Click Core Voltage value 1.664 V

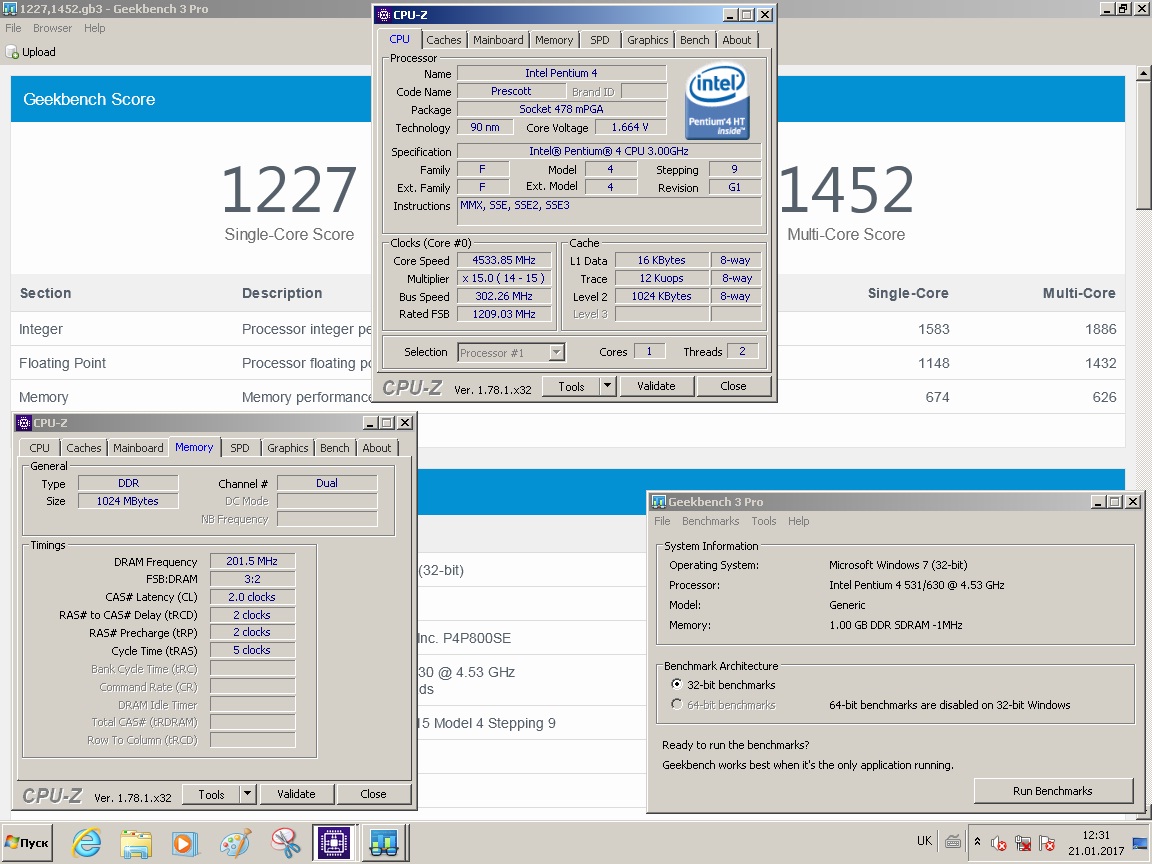630,127
